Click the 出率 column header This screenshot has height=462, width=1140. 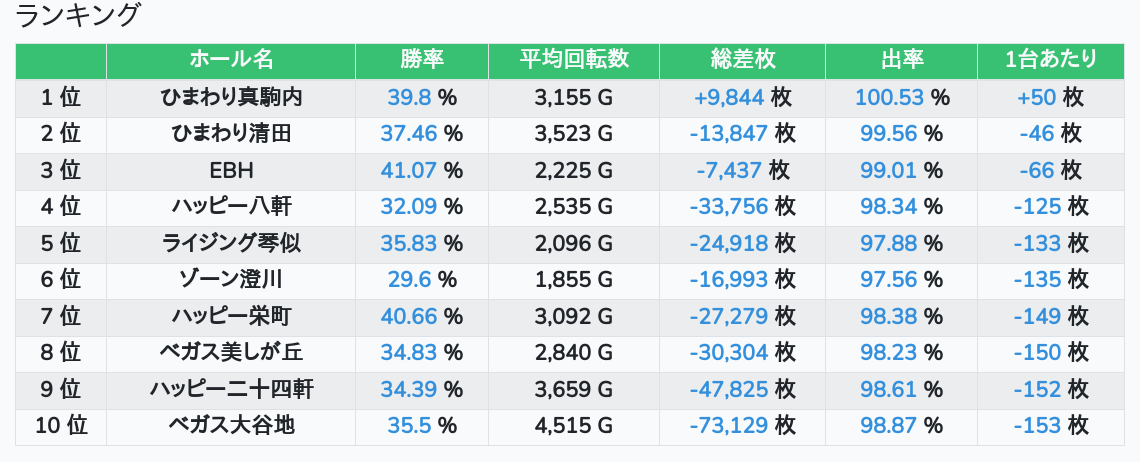point(901,60)
